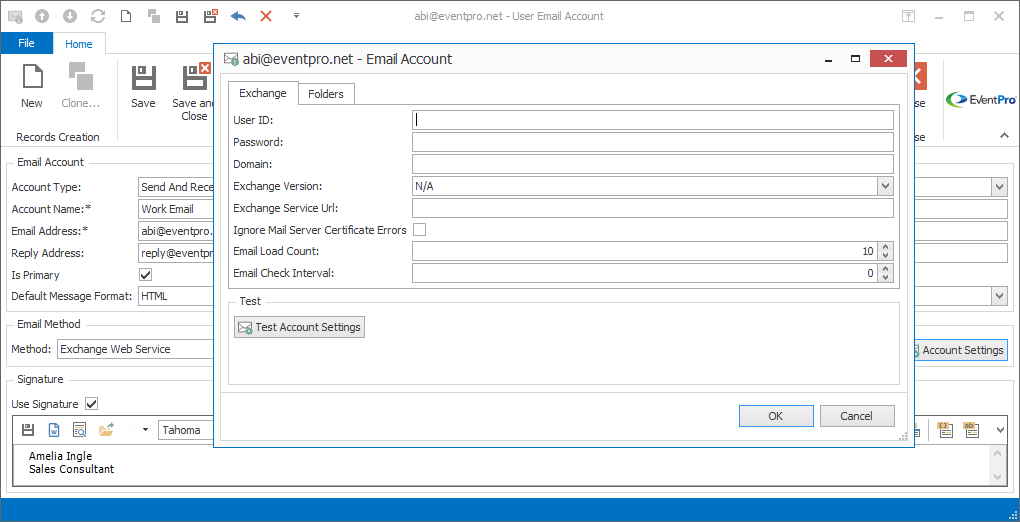Click the save-and-close icon in the quick access toolbar

coord(210,16)
